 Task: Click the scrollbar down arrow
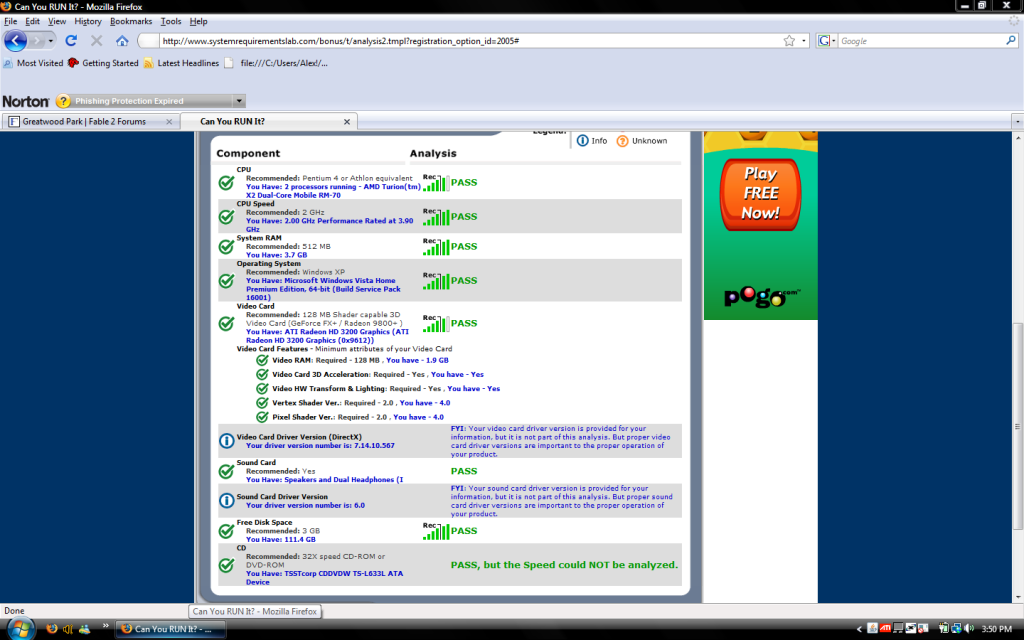1017,597
